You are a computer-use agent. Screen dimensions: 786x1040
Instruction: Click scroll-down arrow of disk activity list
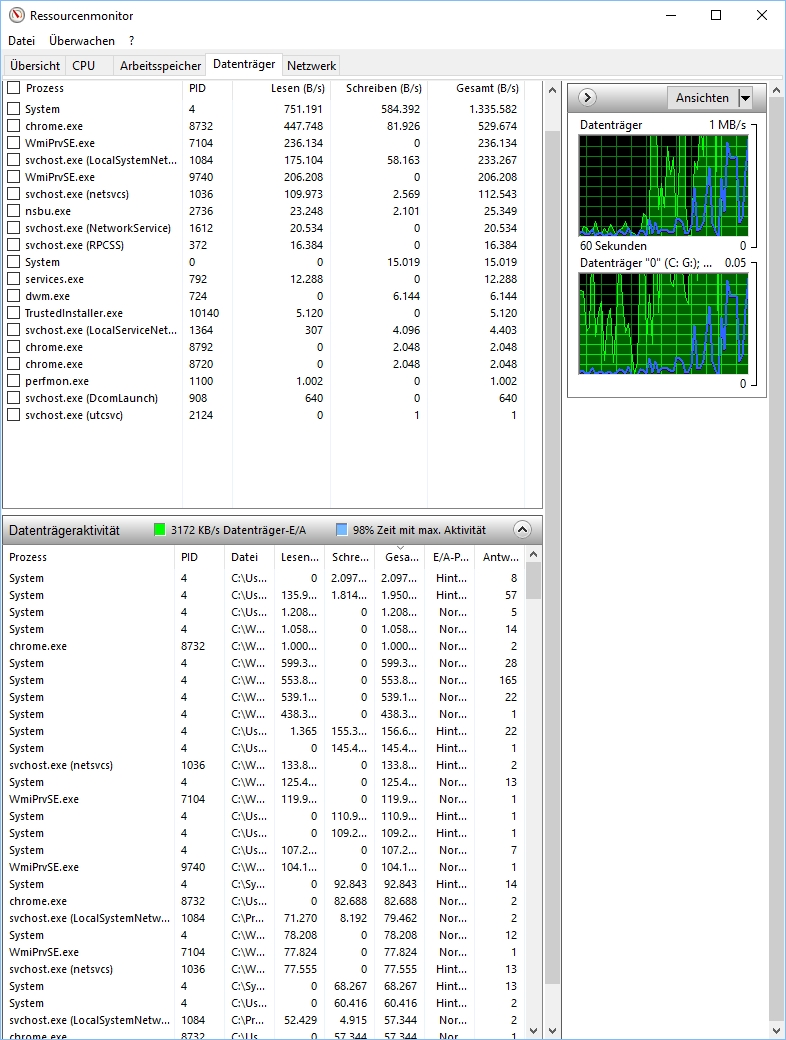pos(533,1031)
